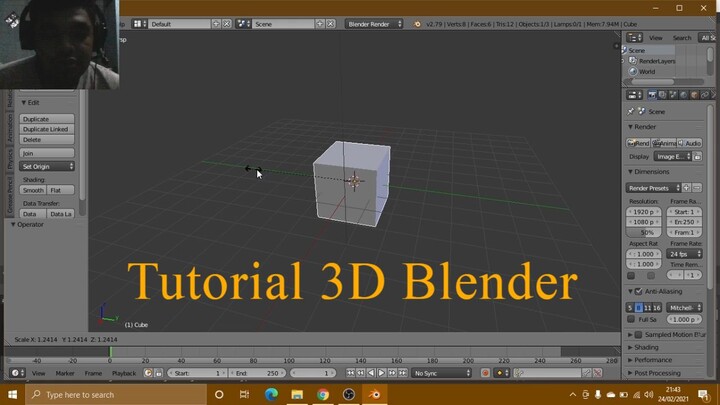Open the timeline Playback menu

coord(124,373)
